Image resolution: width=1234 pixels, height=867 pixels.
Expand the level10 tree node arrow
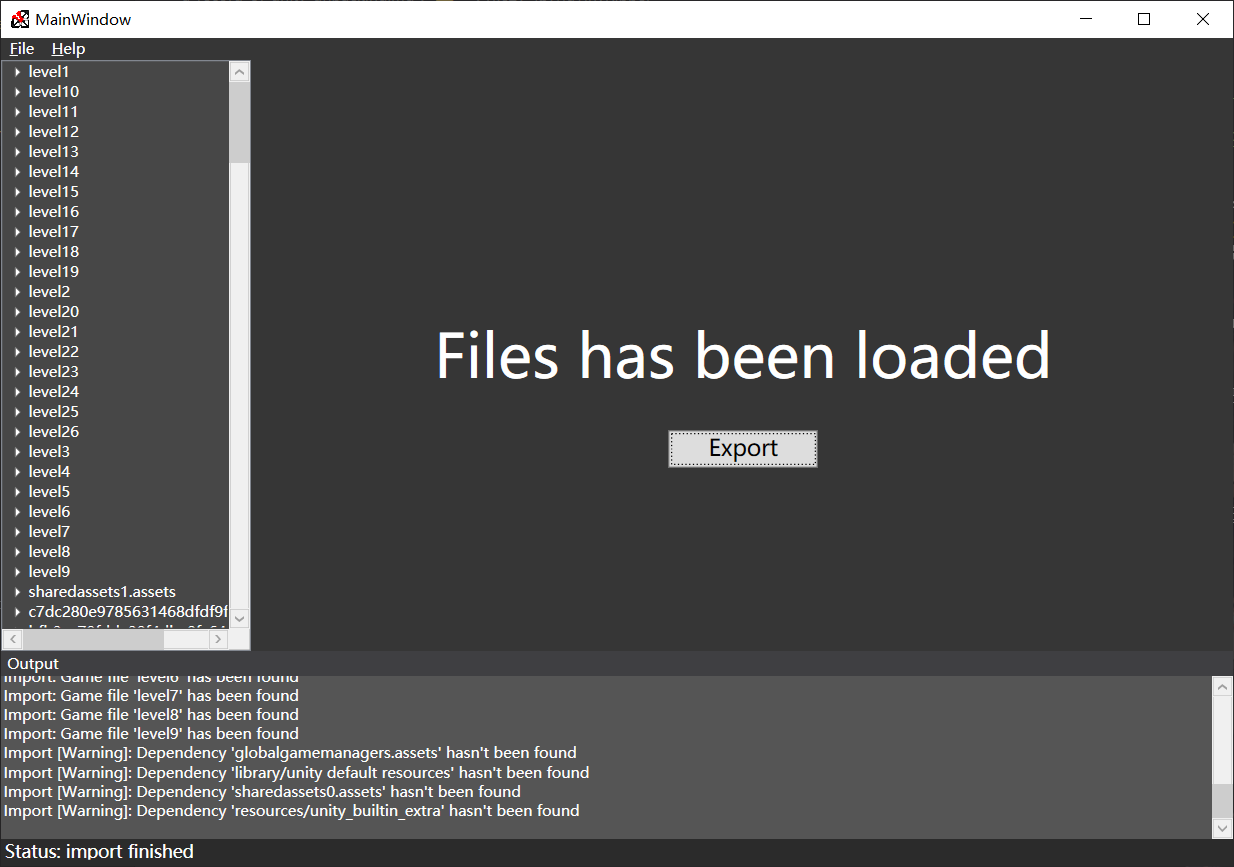[17, 92]
